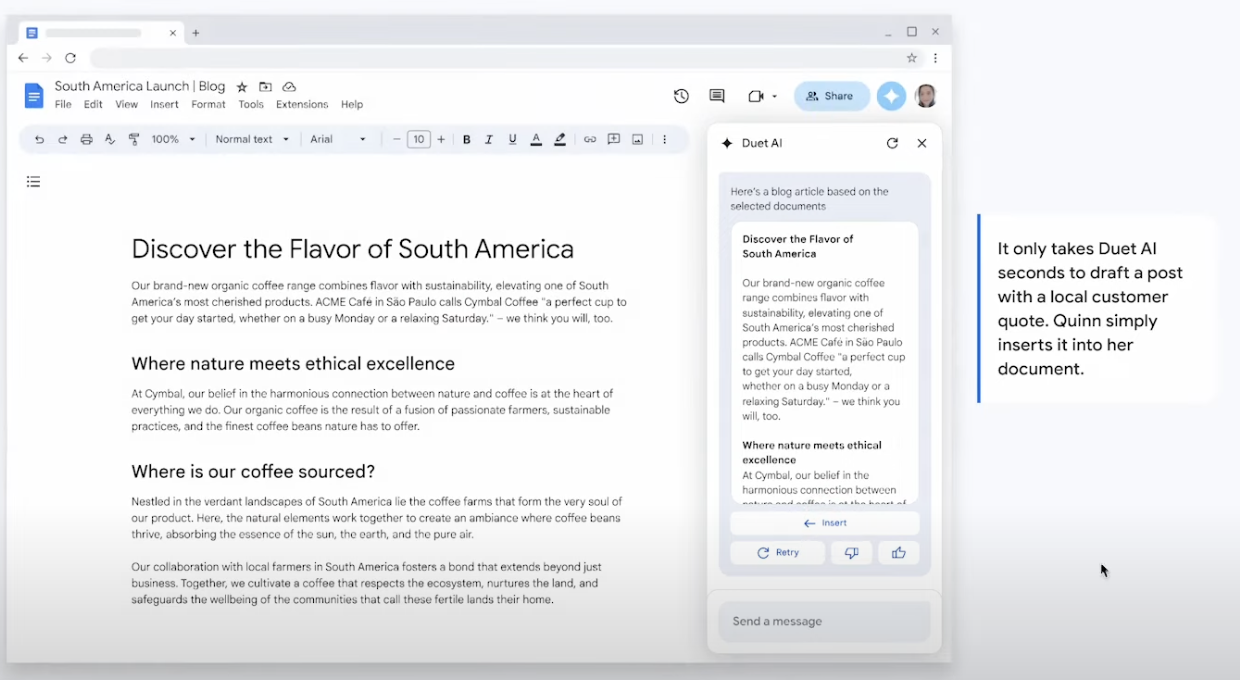
Task: Click the document title South America Launch
Action: click(x=140, y=86)
